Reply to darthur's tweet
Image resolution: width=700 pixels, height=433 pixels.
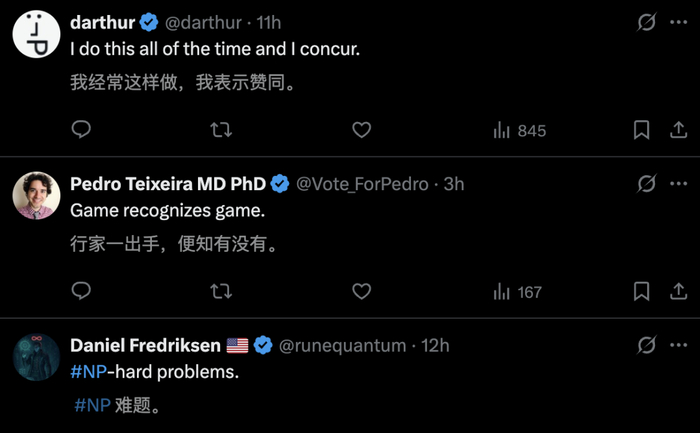[x=82, y=130]
